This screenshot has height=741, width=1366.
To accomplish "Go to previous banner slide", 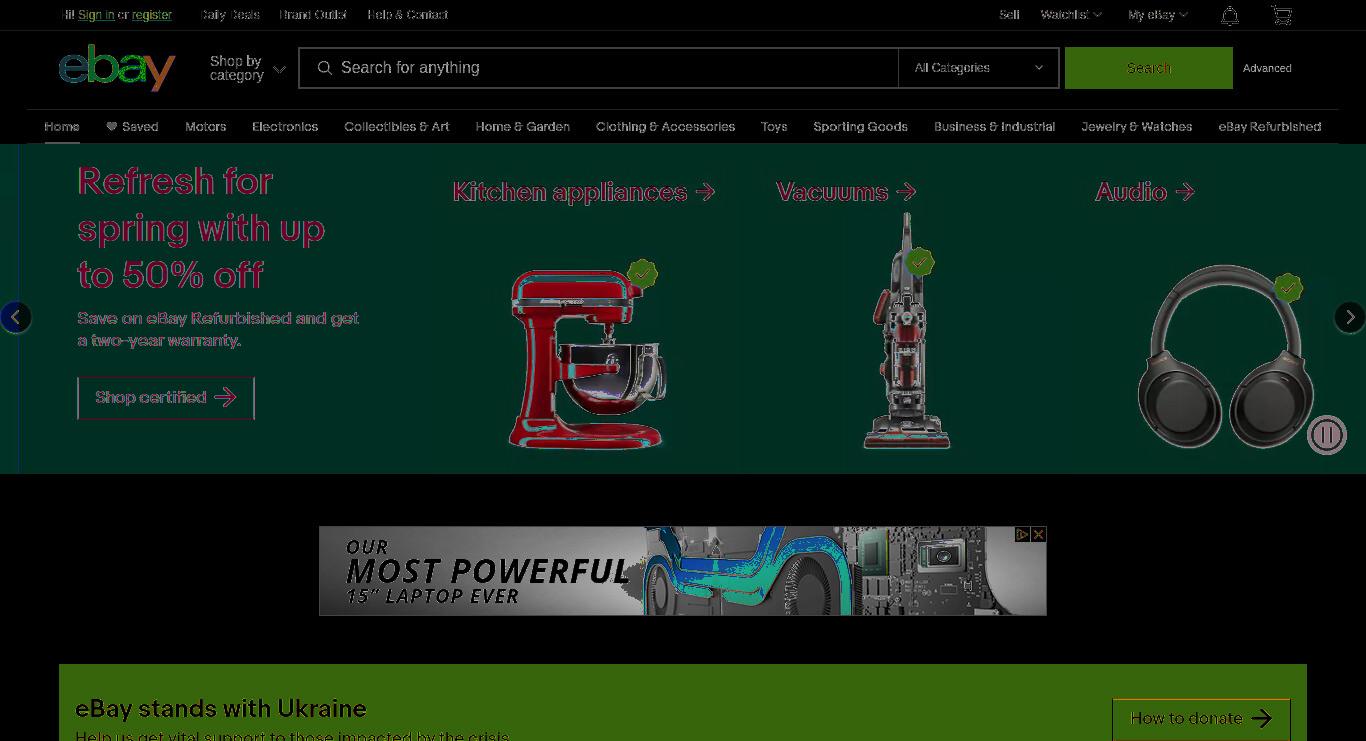I will (15, 317).
